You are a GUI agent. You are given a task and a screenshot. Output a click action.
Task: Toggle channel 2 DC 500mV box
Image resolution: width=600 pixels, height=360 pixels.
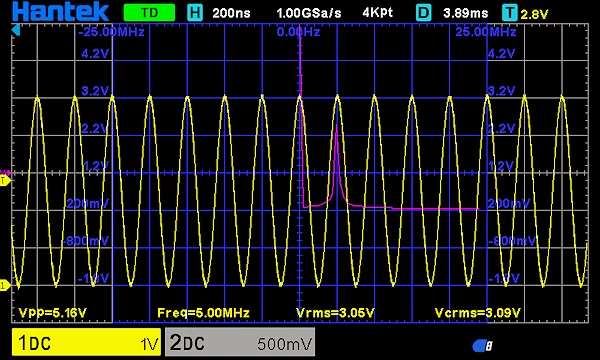[x=240, y=342]
